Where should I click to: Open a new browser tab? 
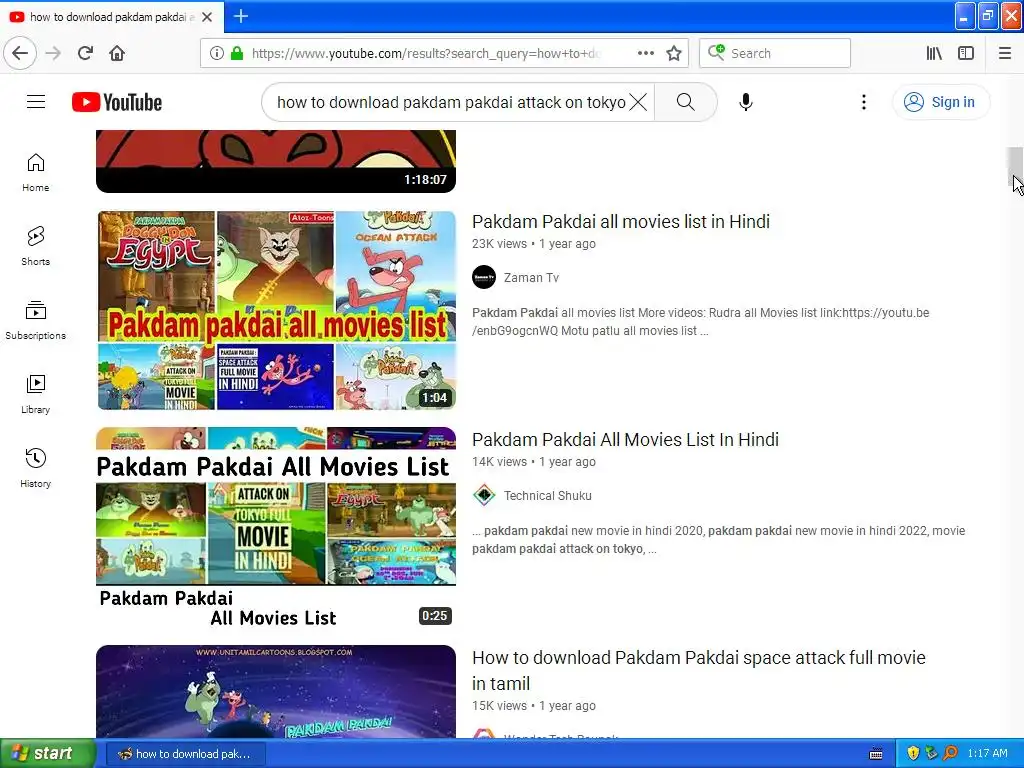tap(240, 16)
